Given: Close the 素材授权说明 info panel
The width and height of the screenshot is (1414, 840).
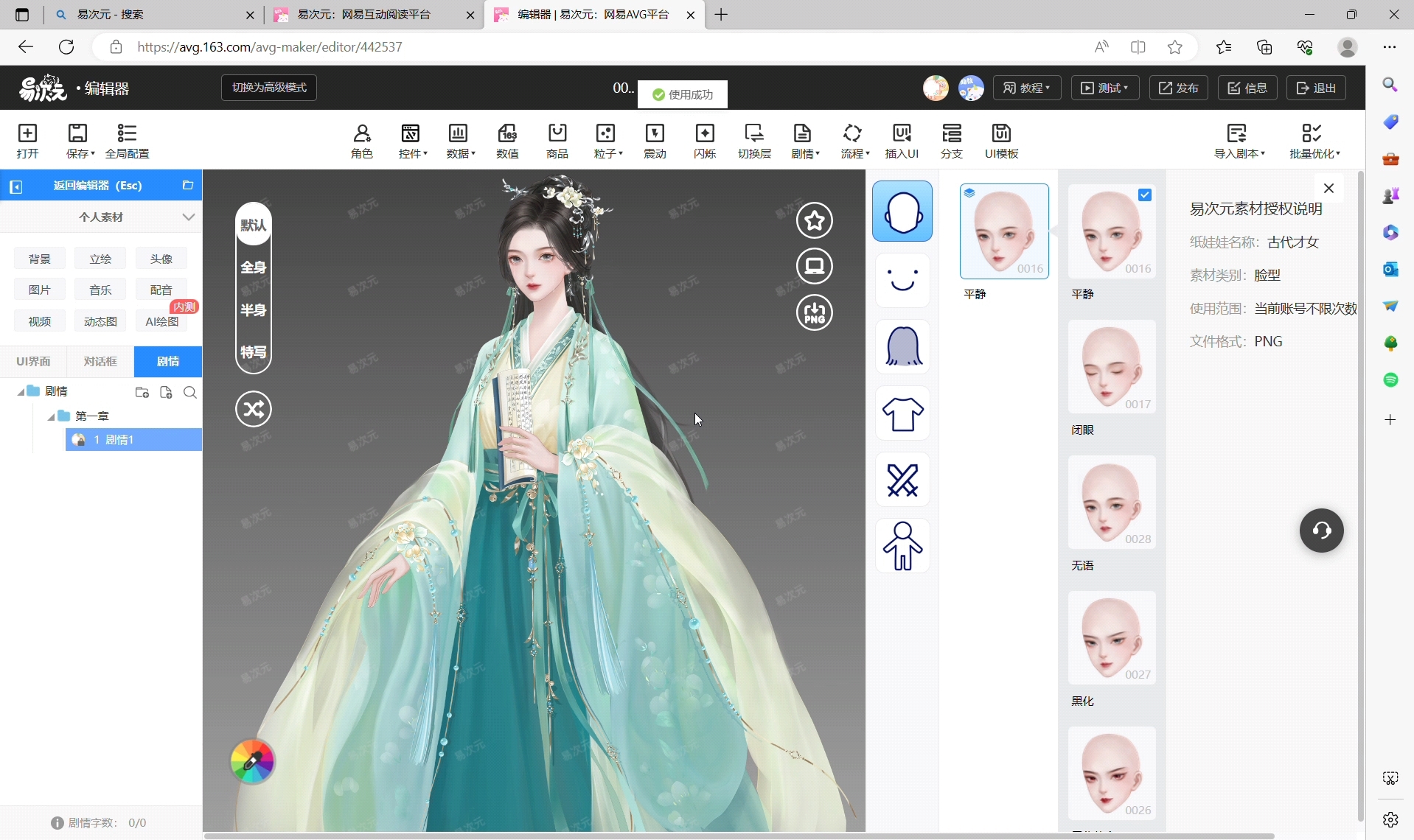Looking at the screenshot, I should [1328, 189].
